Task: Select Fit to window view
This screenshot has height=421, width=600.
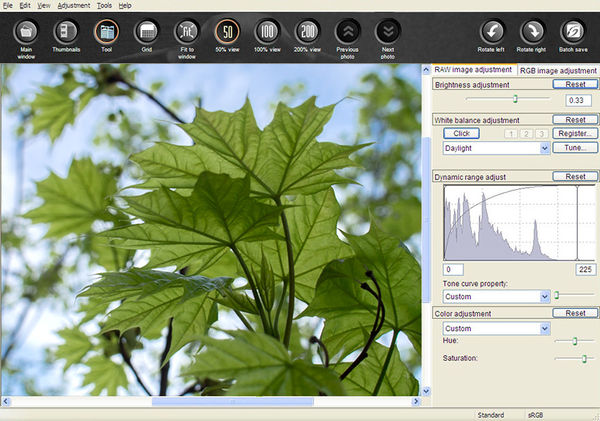Action: click(187, 32)
